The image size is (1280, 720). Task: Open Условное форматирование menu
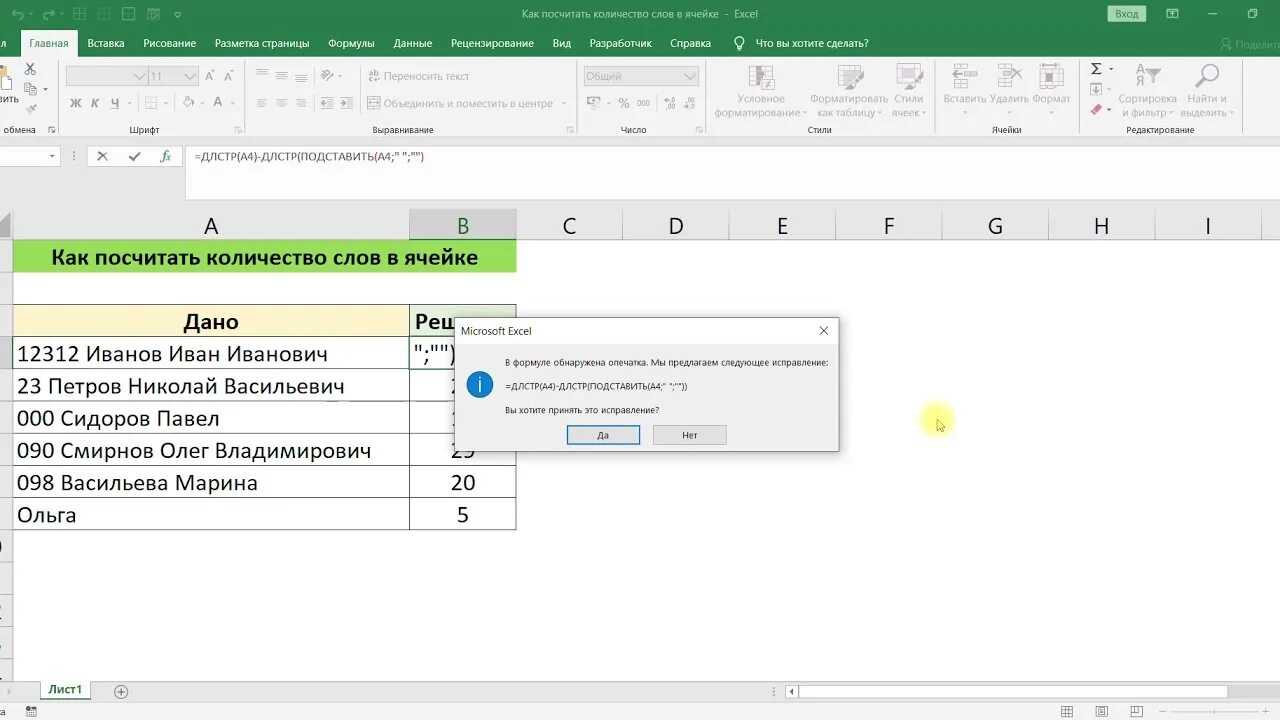click(761, 91)
